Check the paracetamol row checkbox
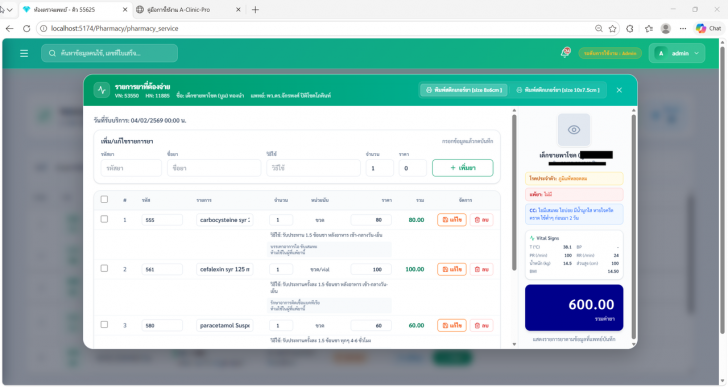 click(104, 325)
